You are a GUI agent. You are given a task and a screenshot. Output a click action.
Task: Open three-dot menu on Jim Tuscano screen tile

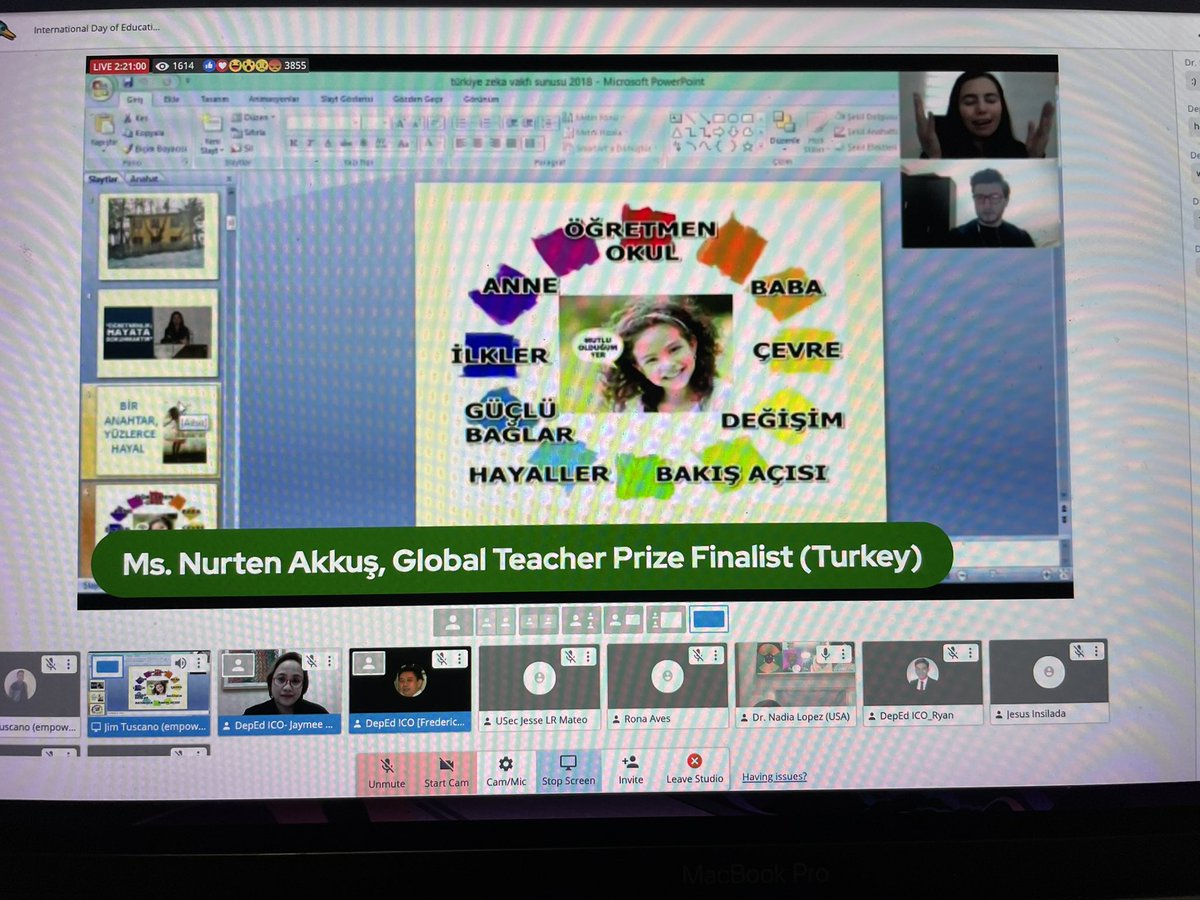coord(199,662)
